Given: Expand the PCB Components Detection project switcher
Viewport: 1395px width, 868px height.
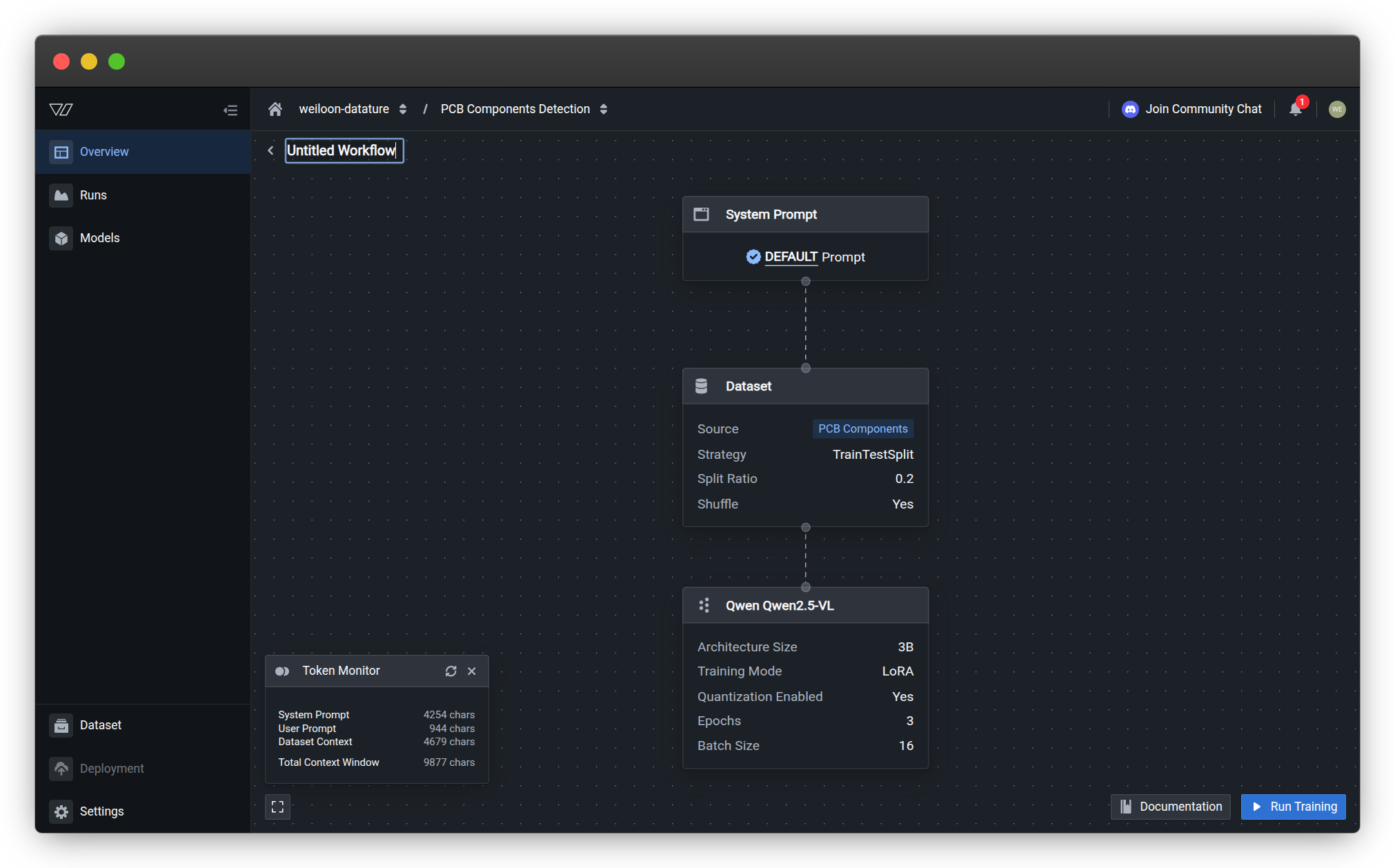Looking at the screenshot, I should click(604, 109).
